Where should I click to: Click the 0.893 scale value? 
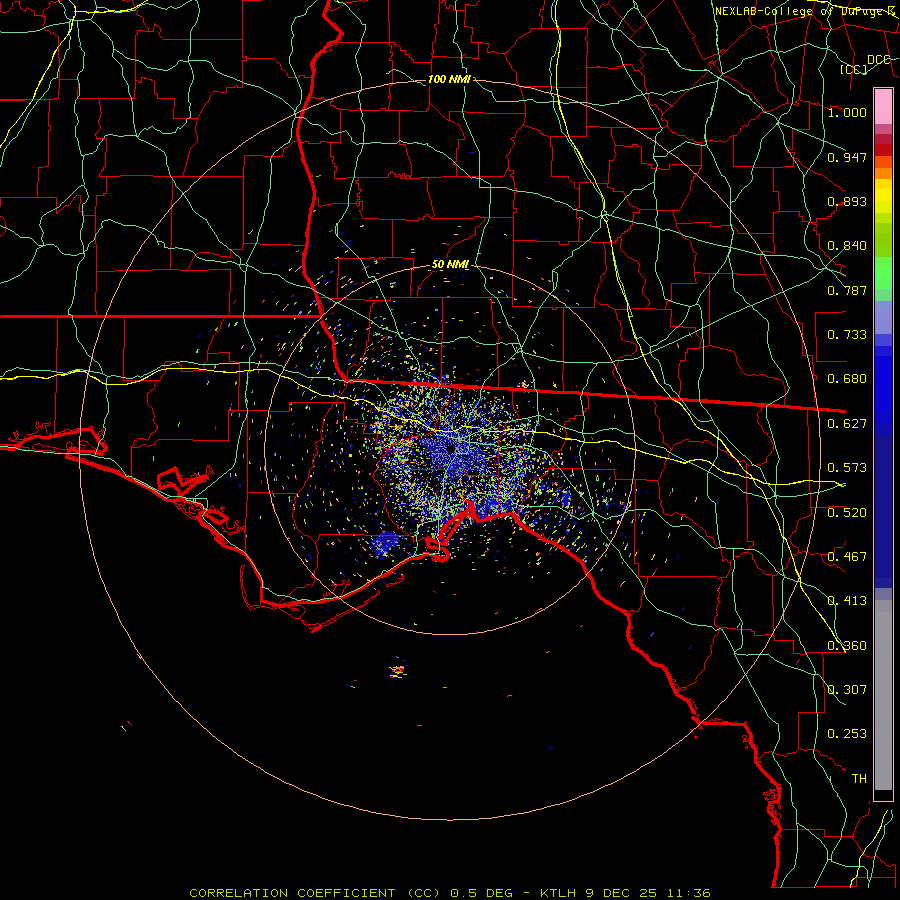coord(847,201)
